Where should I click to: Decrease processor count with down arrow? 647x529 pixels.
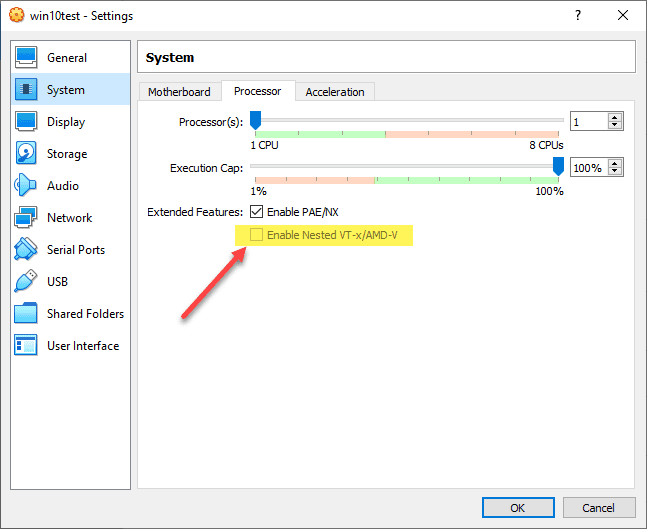tap(615, 125)
